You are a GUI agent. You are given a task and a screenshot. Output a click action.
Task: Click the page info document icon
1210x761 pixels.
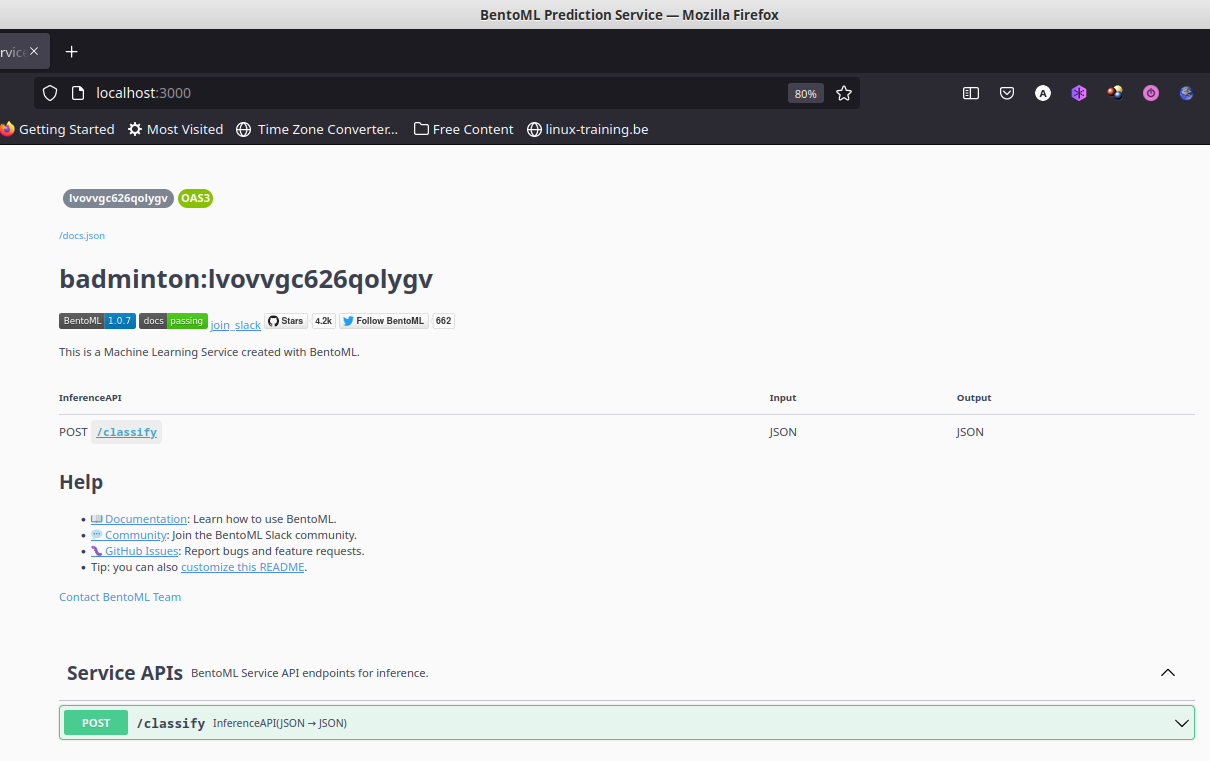coord(77,93)
